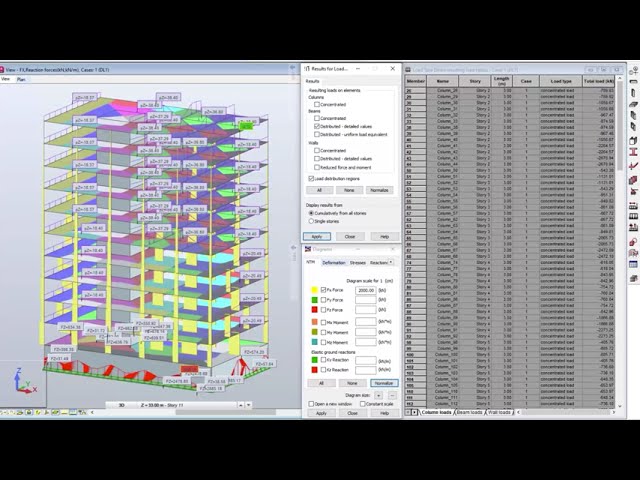Toggle Beams Concentrated checkbox

point(317,118)
